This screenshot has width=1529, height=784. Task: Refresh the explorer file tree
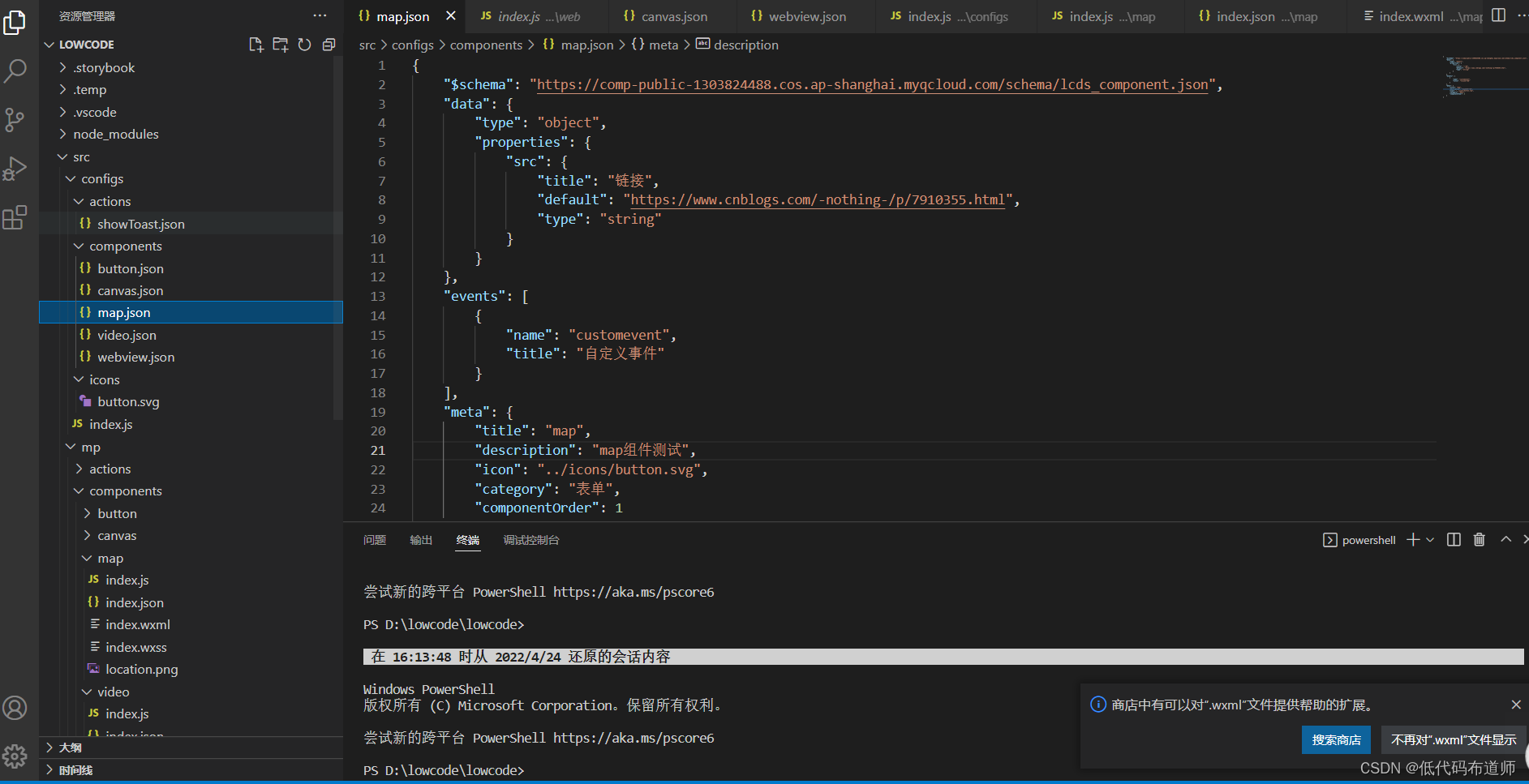(304, 45)
